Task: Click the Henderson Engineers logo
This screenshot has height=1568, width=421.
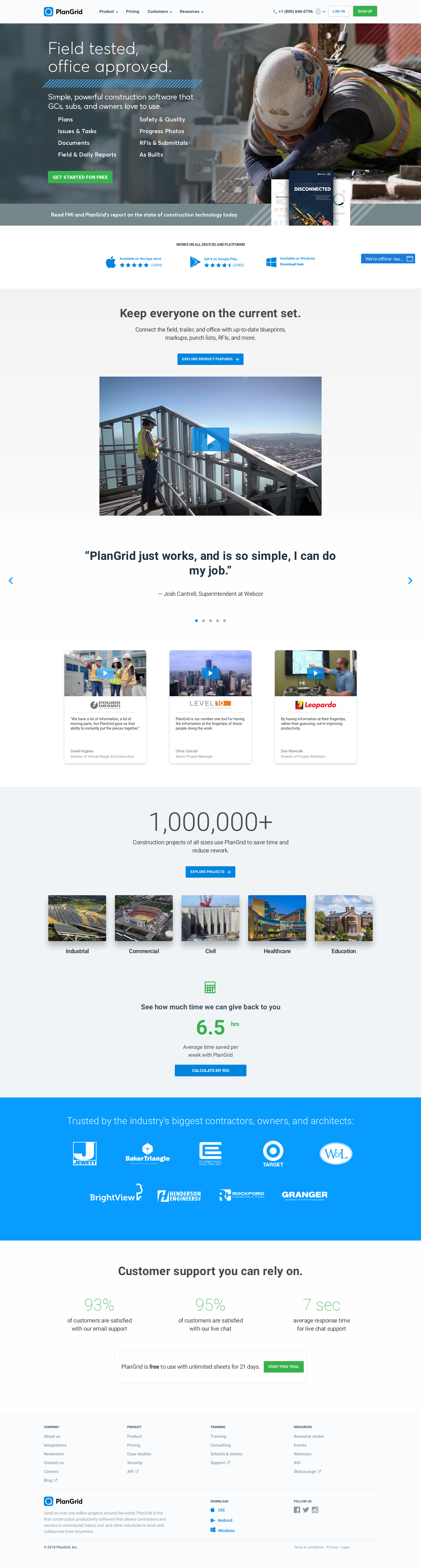Action: coord(179,1195)
